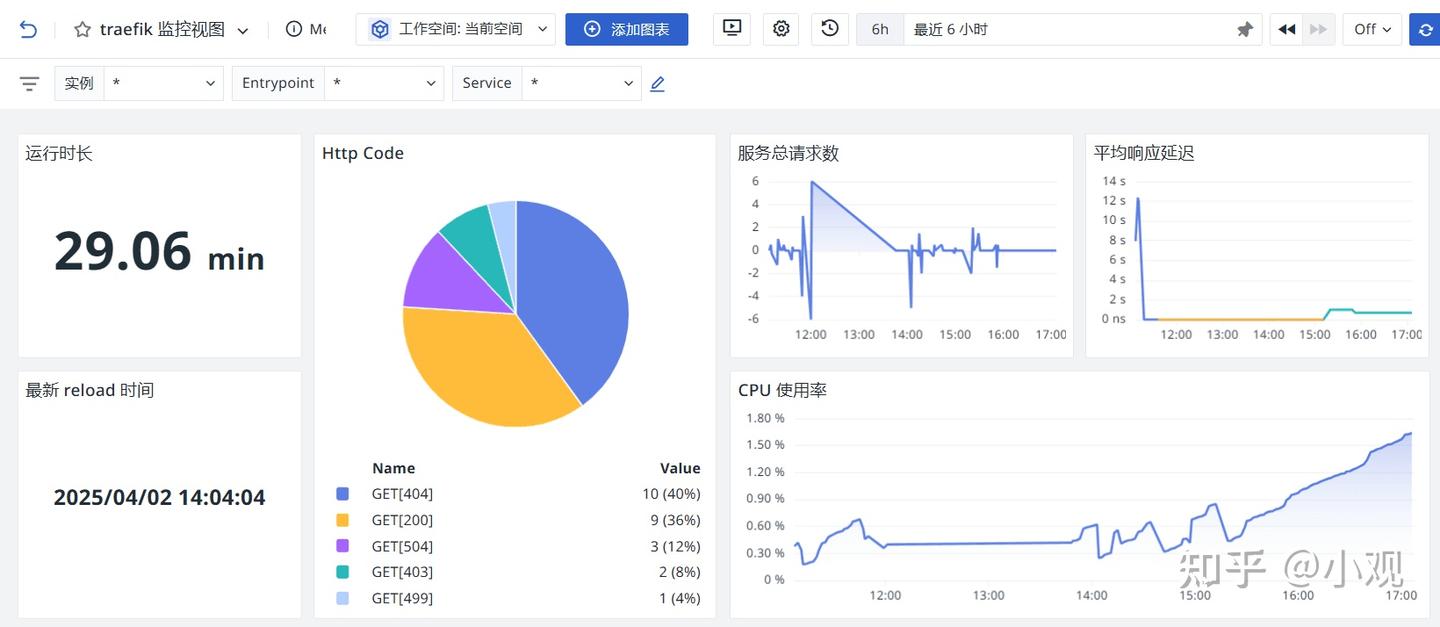This screenshot has height=627, width=1440.
Task: Expand the Entrypoint filter dropdown
Action: pyautogui.click(x=384, y=83)
